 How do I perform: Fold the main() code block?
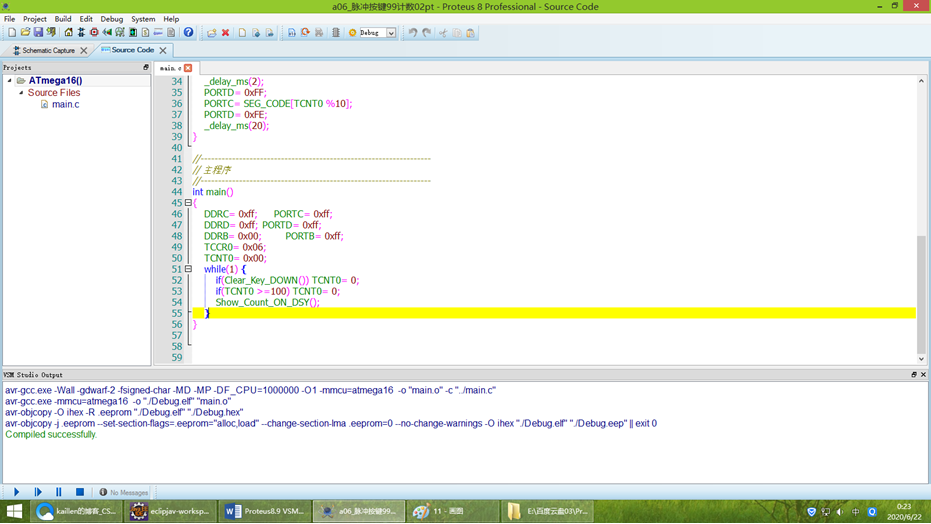[188, 203]
